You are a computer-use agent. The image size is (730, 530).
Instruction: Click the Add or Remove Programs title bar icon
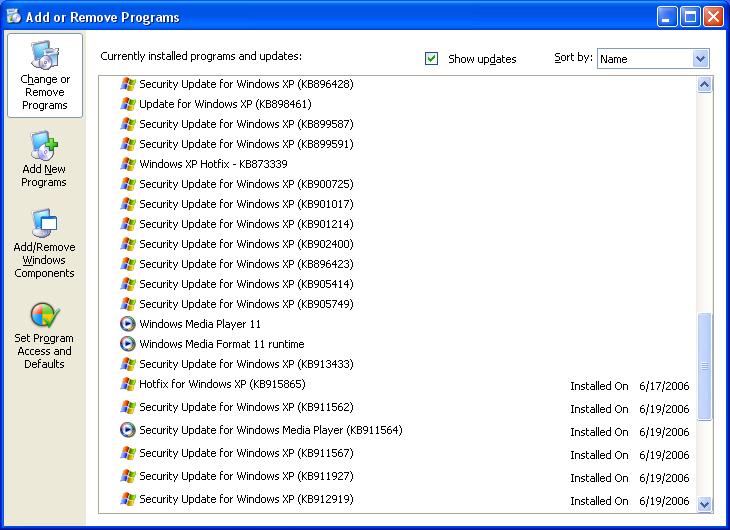click(14, 16)
